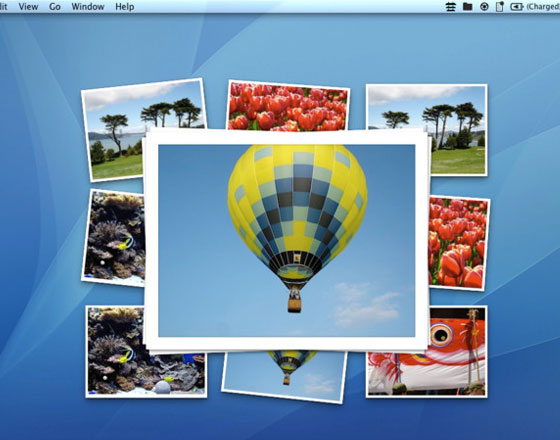Click the stacked-lines menu bar icon
The height and width of the screenshot is (440, 560).
point(451,6)
